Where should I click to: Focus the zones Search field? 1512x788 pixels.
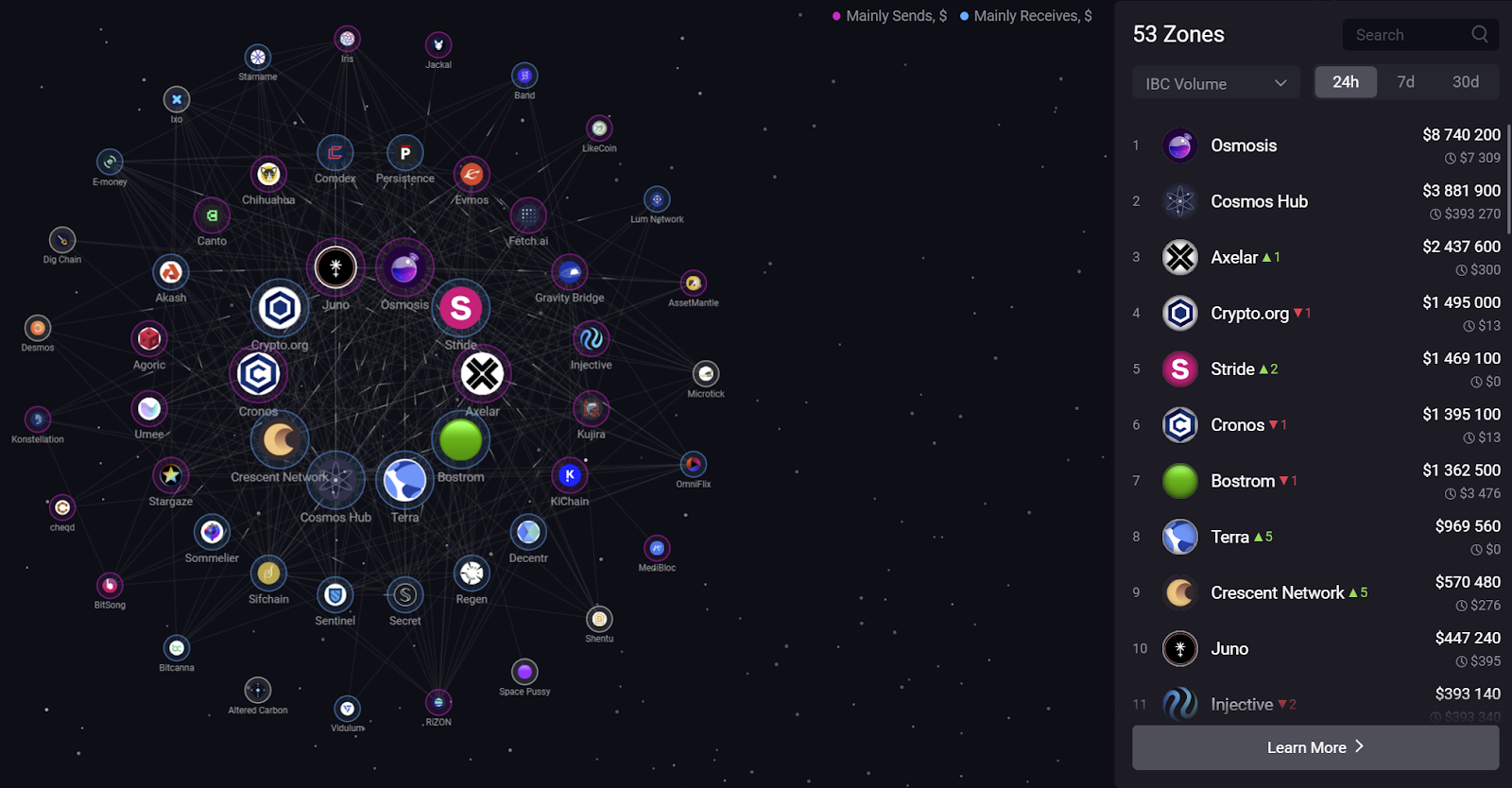1420,35
